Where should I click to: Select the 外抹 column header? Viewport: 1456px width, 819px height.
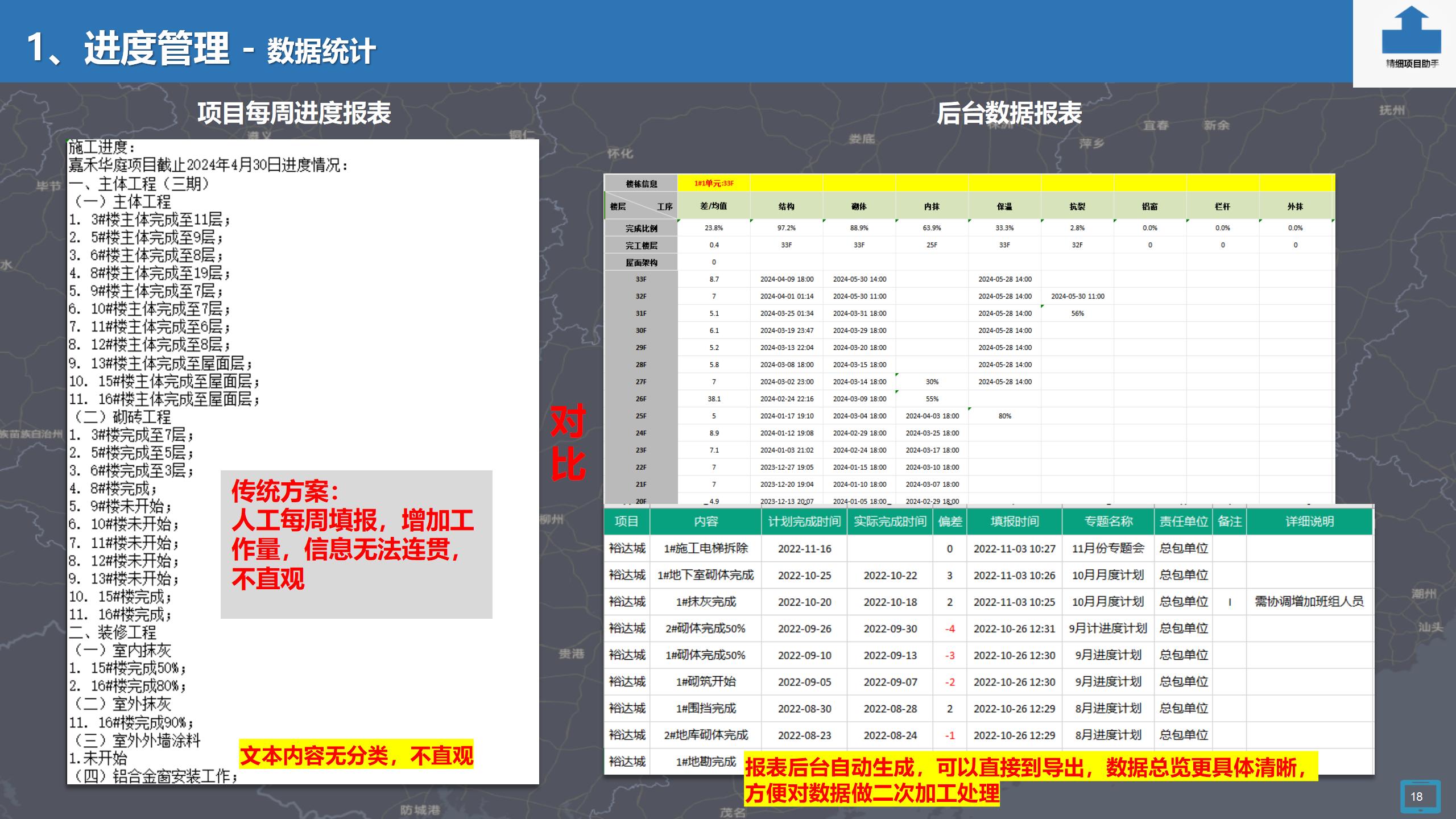pos(1296,206)
